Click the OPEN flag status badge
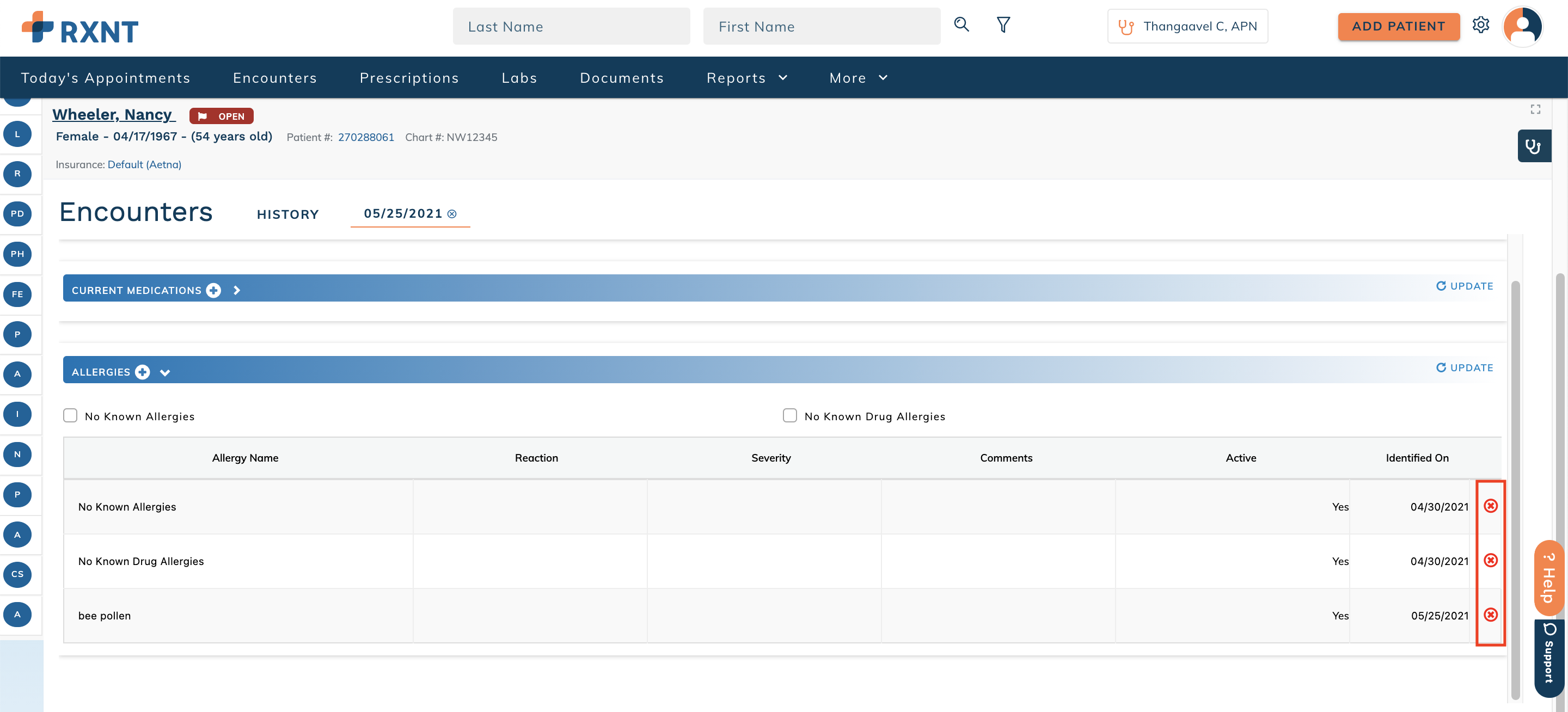1568x712 pixels. pyautogui.click(x=221, y=116)
